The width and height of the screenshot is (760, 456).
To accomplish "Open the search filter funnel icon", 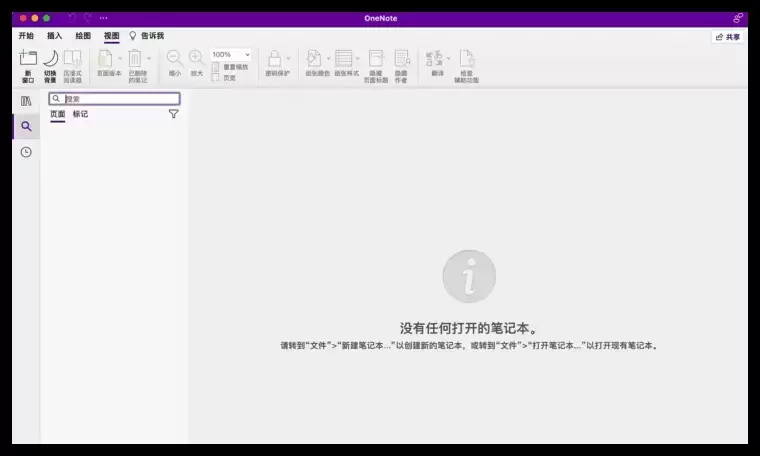I will 174,114.
